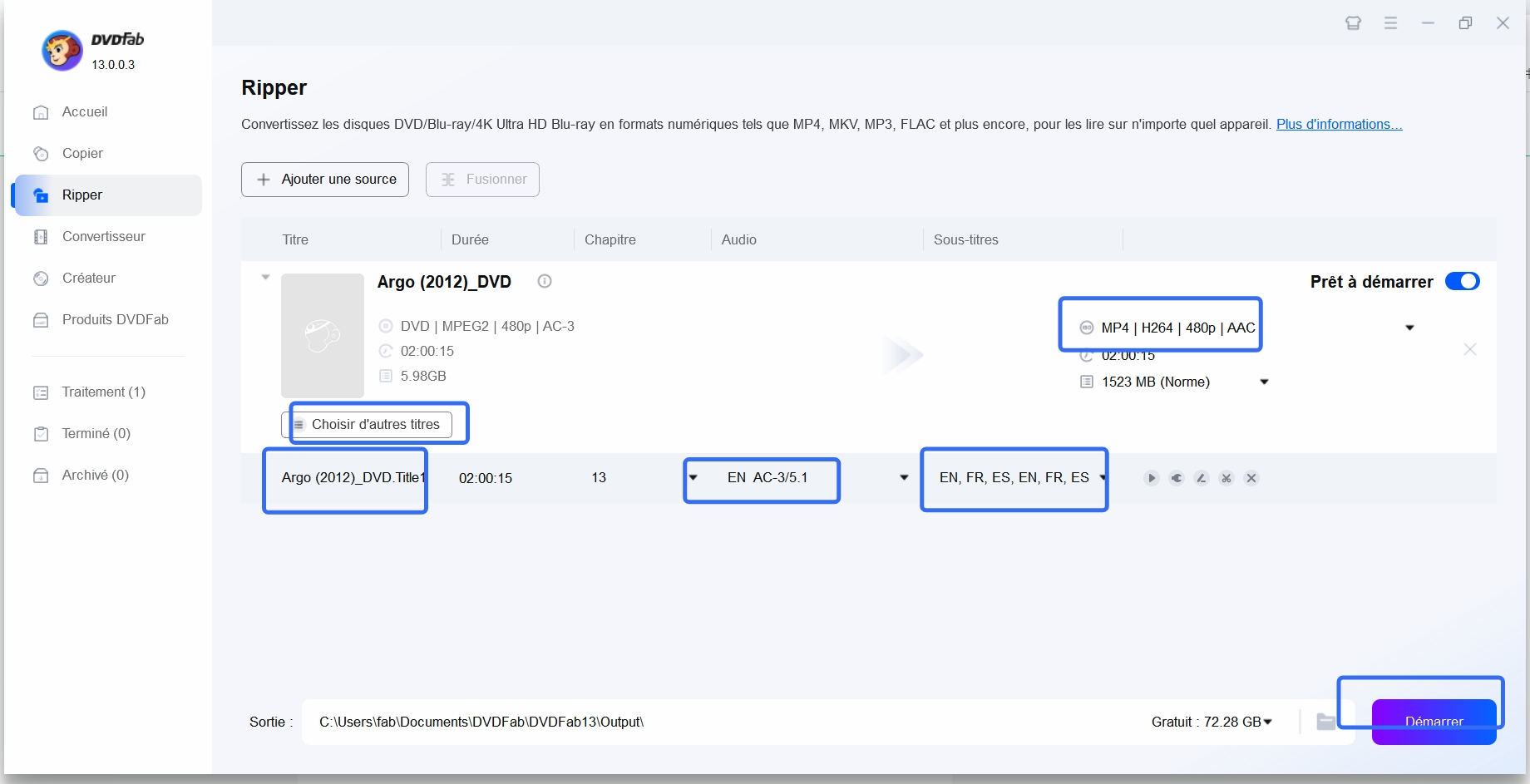
Task: Click the Sous-titres column header
Action: click(966, 240)
